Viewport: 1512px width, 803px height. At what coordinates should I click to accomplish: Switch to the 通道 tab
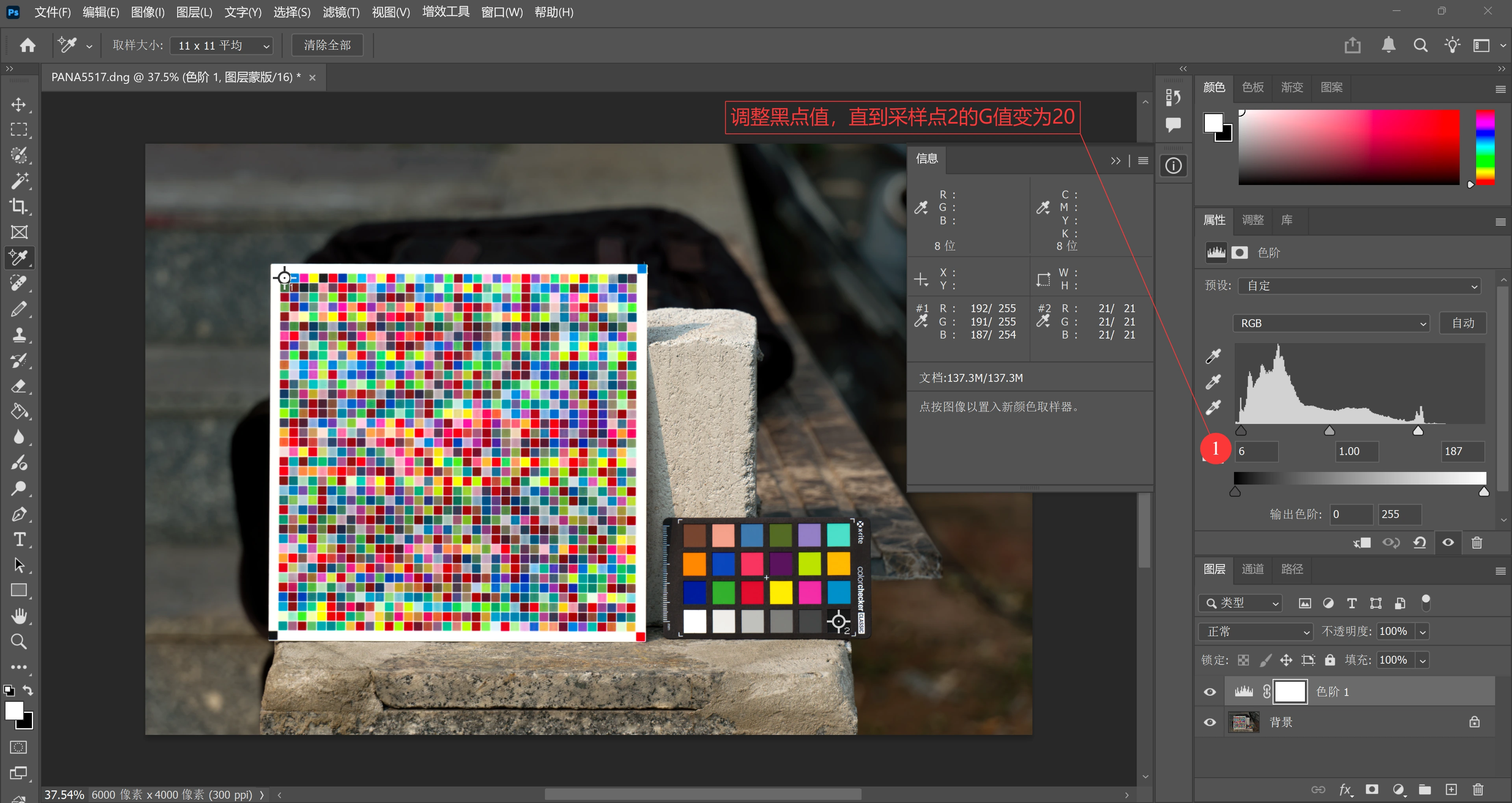(x=1252, y=569)
